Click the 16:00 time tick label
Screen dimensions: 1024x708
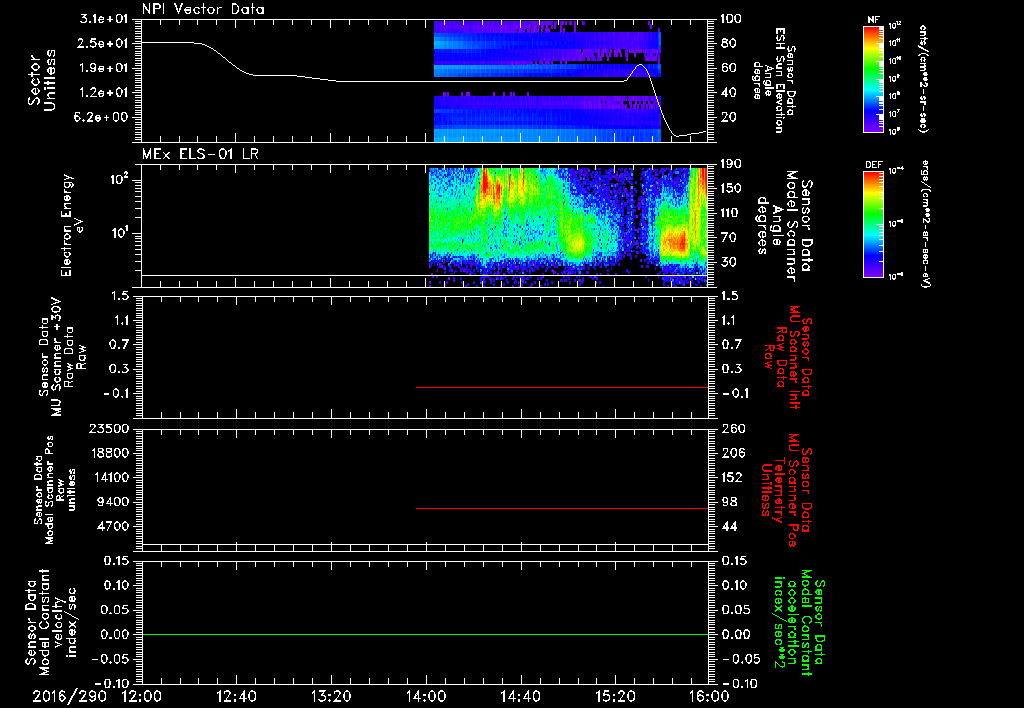click(x=709, y=696)
